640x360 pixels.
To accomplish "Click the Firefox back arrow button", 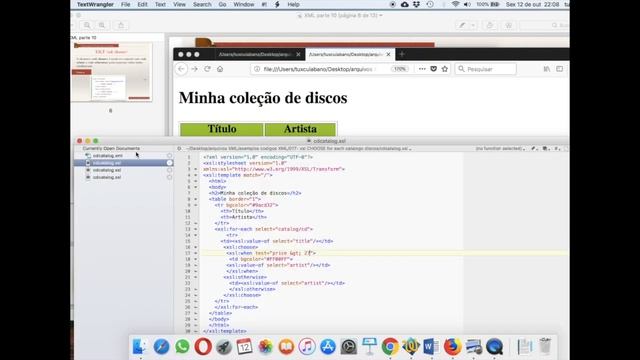I will click(182, 69).
